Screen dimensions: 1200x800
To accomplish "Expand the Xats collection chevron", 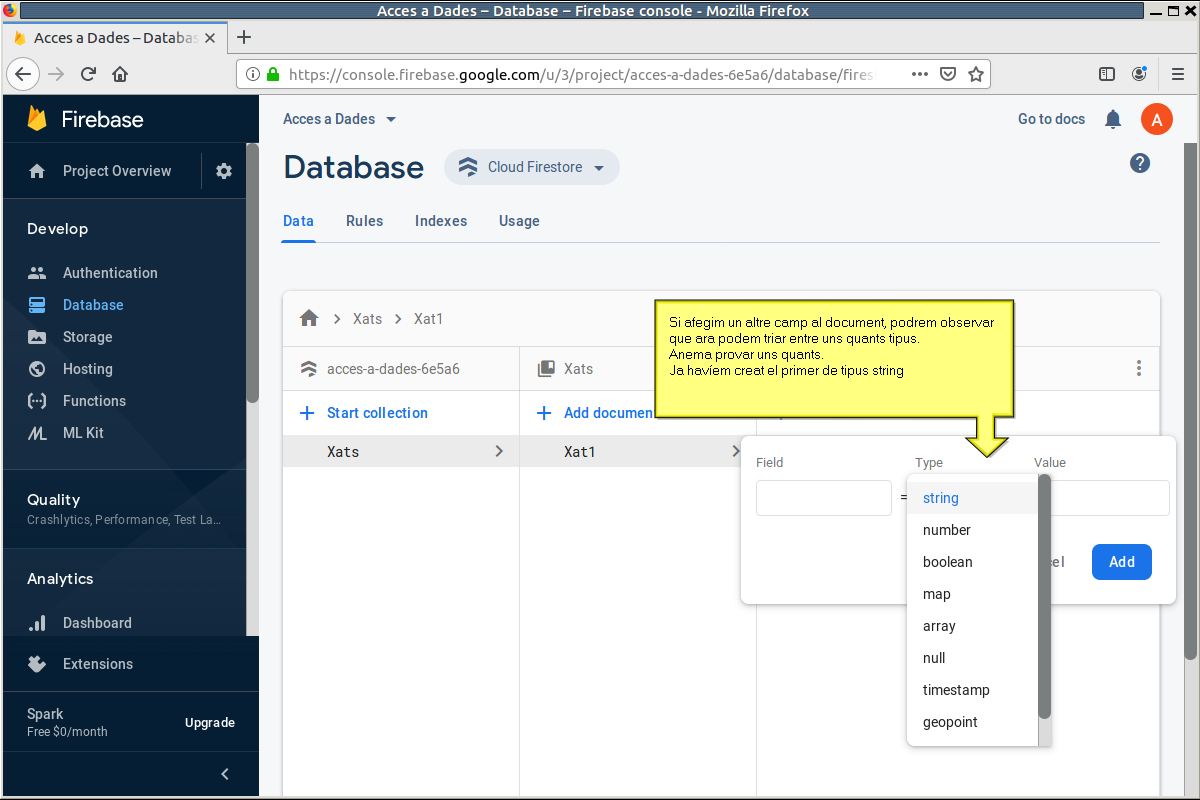I will [499, 451].
